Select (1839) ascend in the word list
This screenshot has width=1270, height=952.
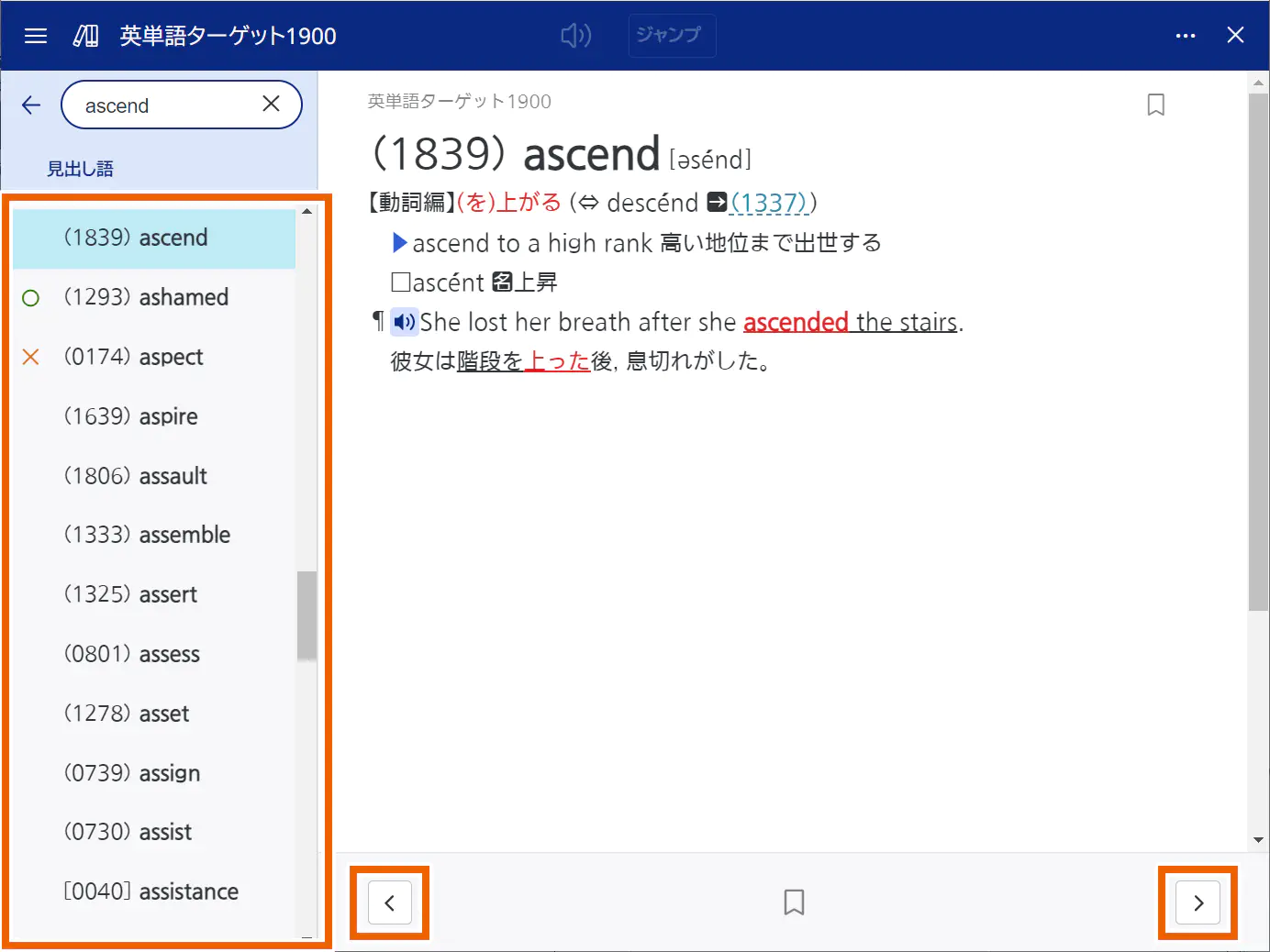154,238
